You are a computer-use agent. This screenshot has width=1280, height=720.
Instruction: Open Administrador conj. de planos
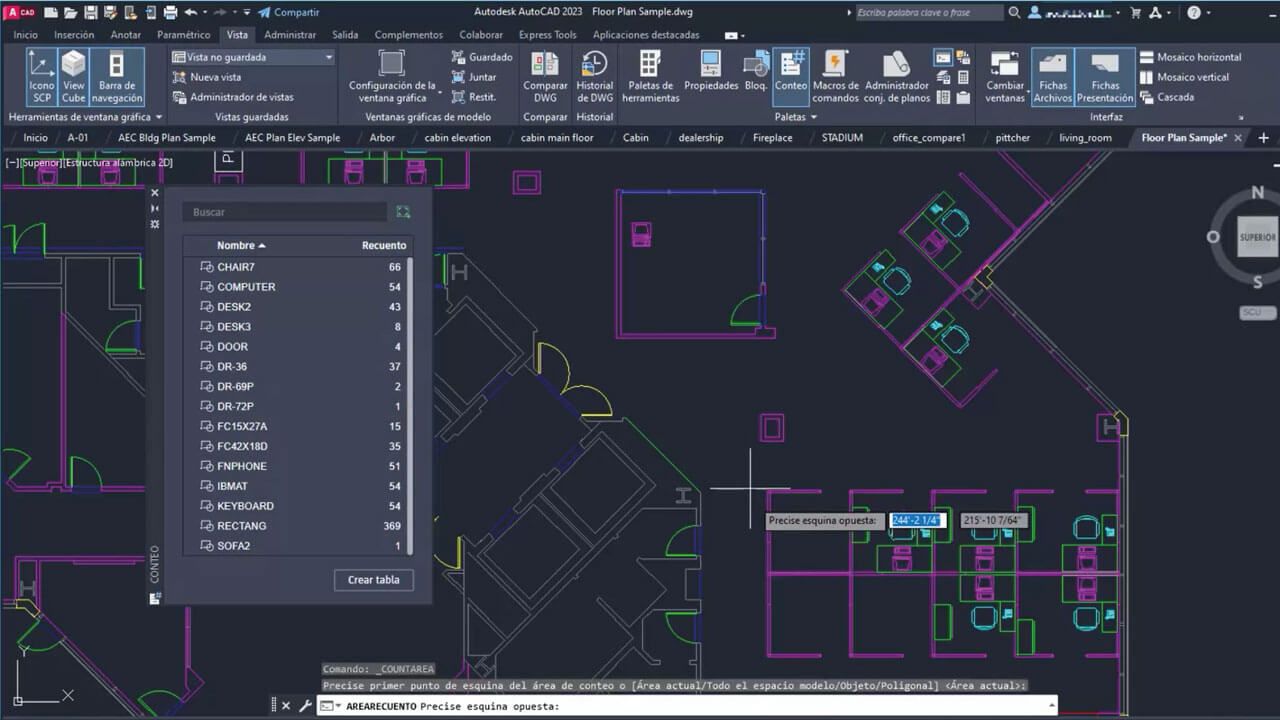pyautogui.click(x=897, y=77)
